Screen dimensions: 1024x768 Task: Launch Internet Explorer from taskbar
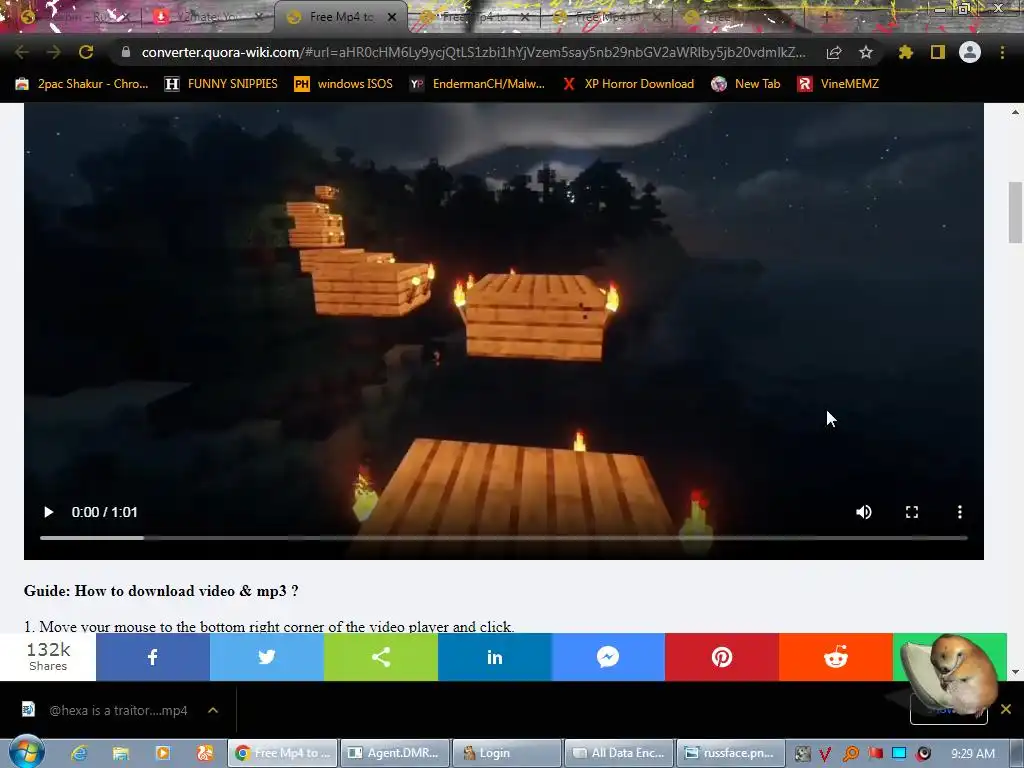coord(79,753)
